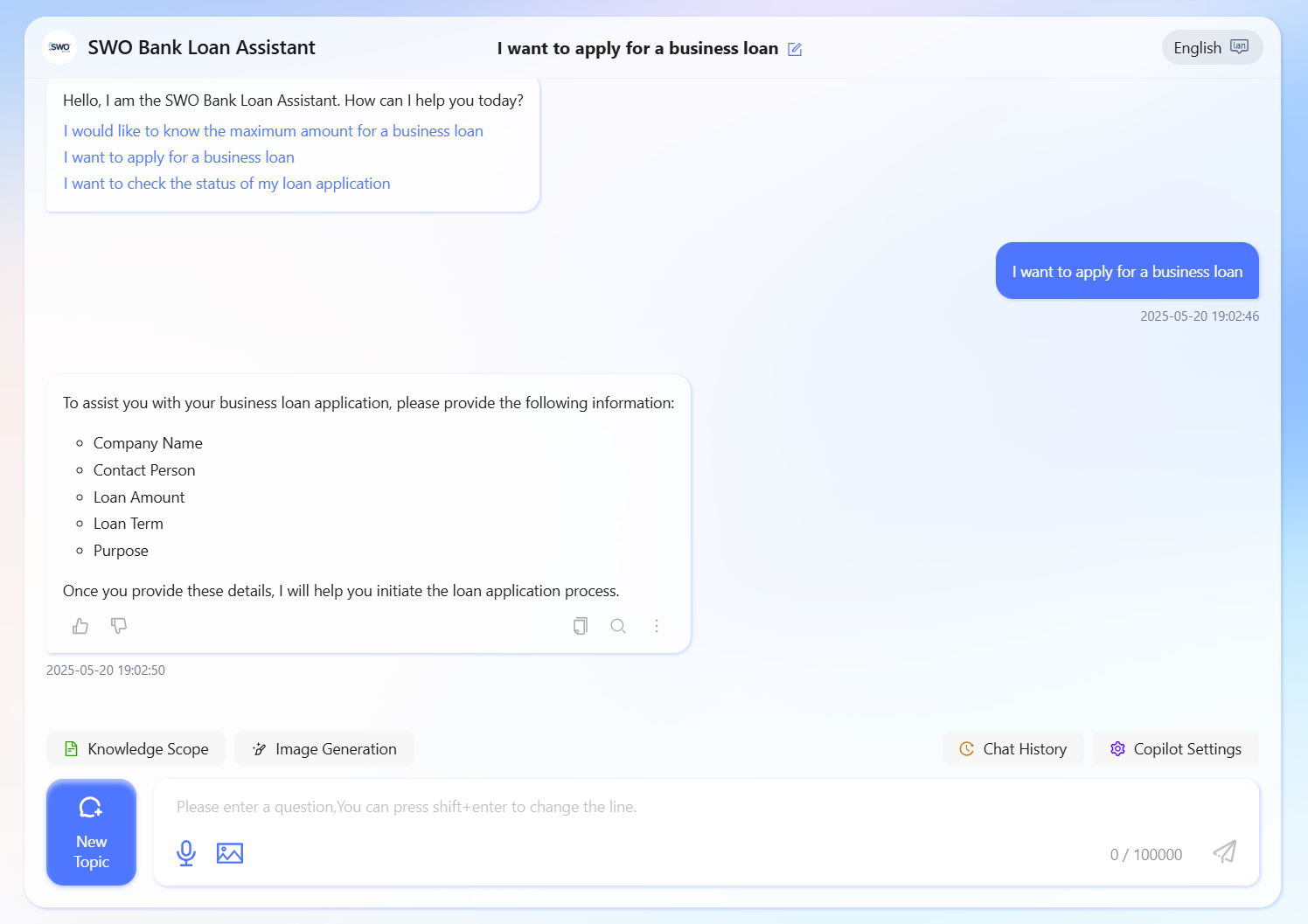Click the 'SWO Bank Loan Assistant' title
Viewport: 1308px width, 924px height.
[202, 47]
